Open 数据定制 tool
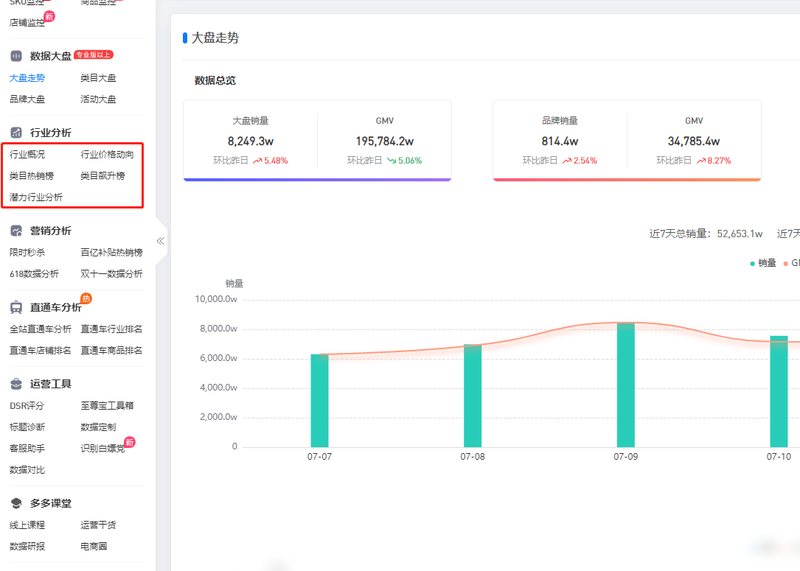 [98, 427]
